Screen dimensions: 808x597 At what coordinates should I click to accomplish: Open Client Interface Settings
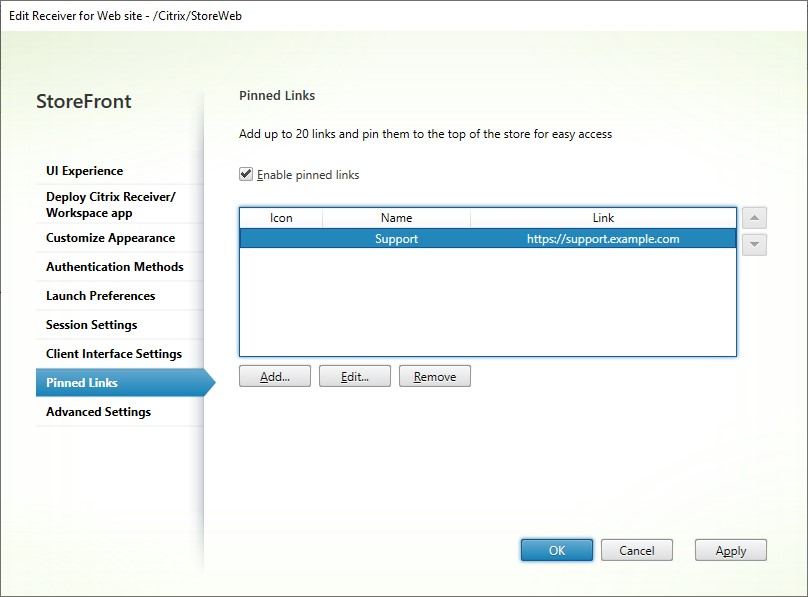[x=120, y=353]
